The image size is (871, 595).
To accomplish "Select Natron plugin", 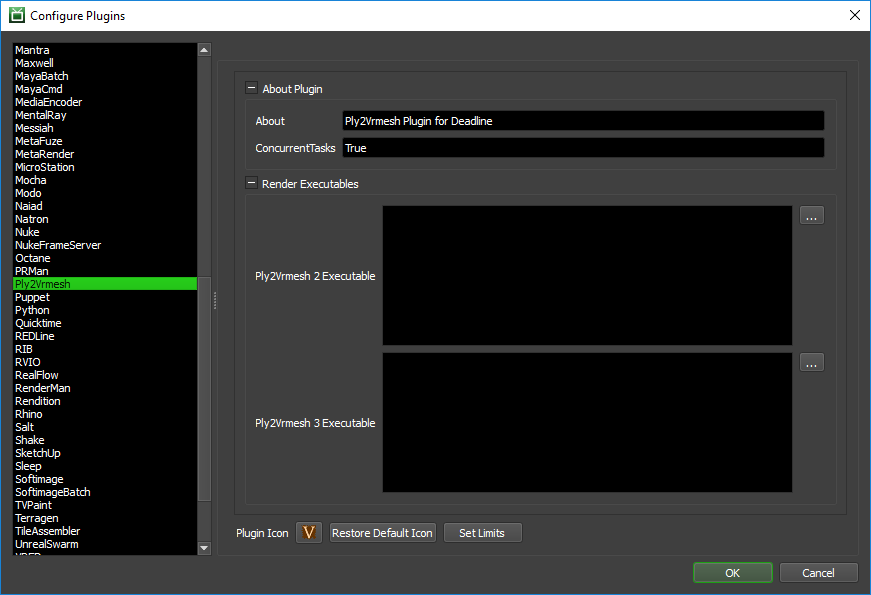I will (105, 219).
